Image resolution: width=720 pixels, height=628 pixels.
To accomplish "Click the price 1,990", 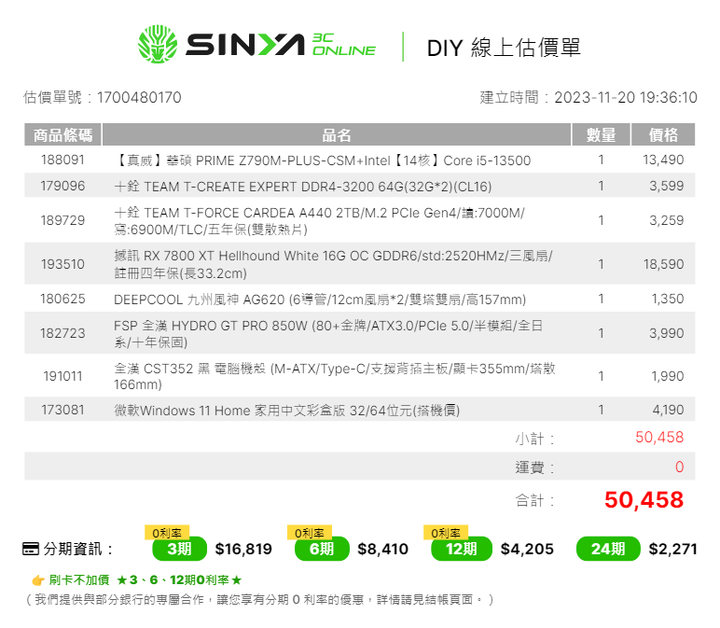I will point(668,376).
